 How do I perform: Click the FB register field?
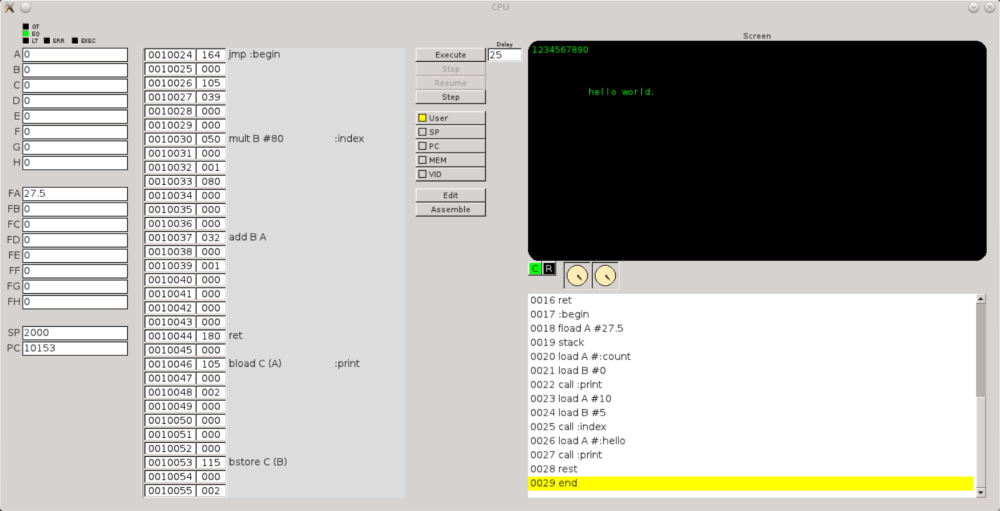(x=75, y=209)
